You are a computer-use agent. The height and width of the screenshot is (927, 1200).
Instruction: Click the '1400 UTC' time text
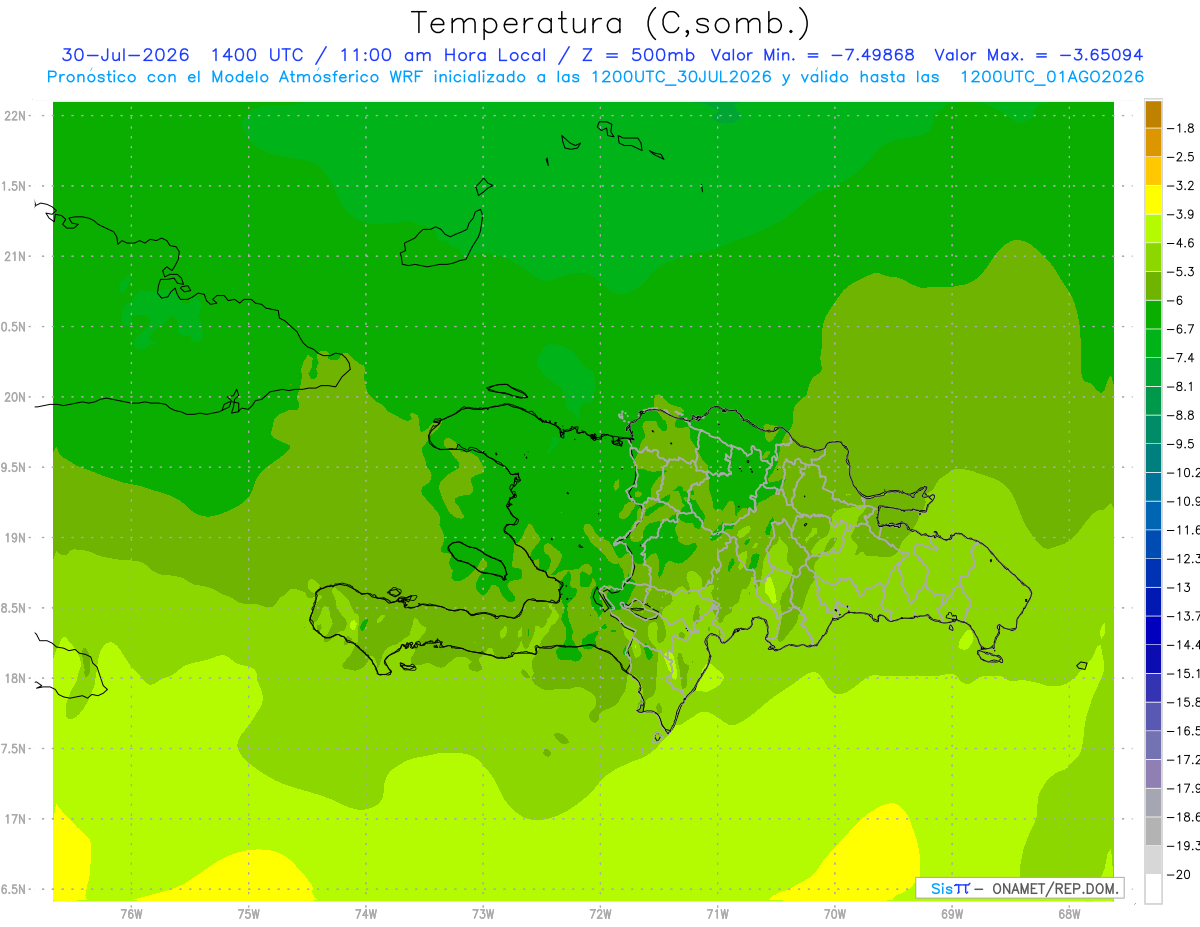coord(257,55)
